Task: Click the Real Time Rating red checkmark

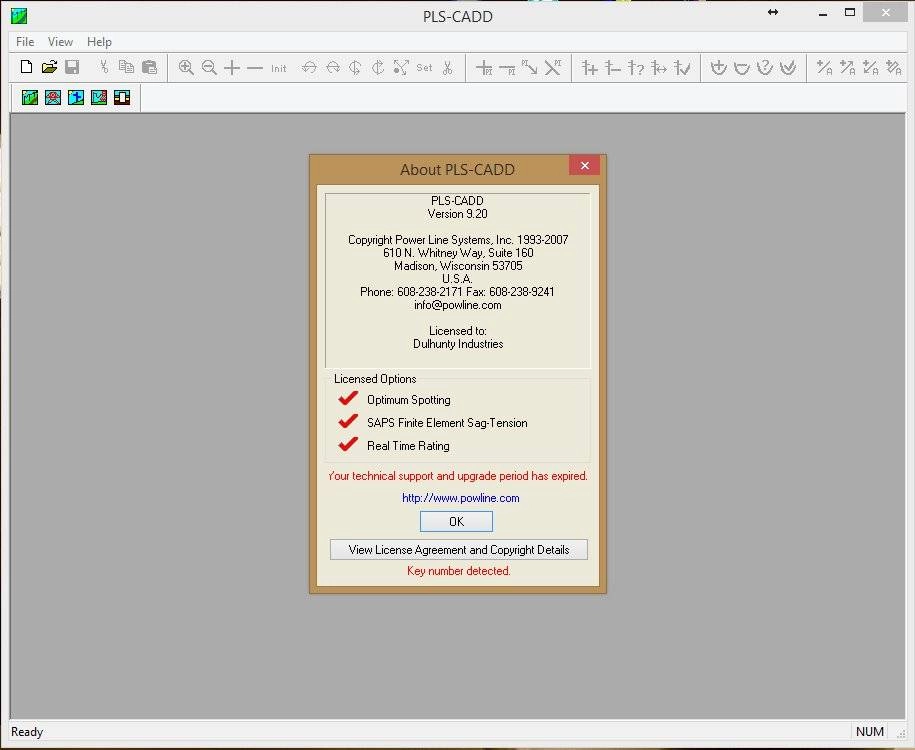Action: pos(348,444)
